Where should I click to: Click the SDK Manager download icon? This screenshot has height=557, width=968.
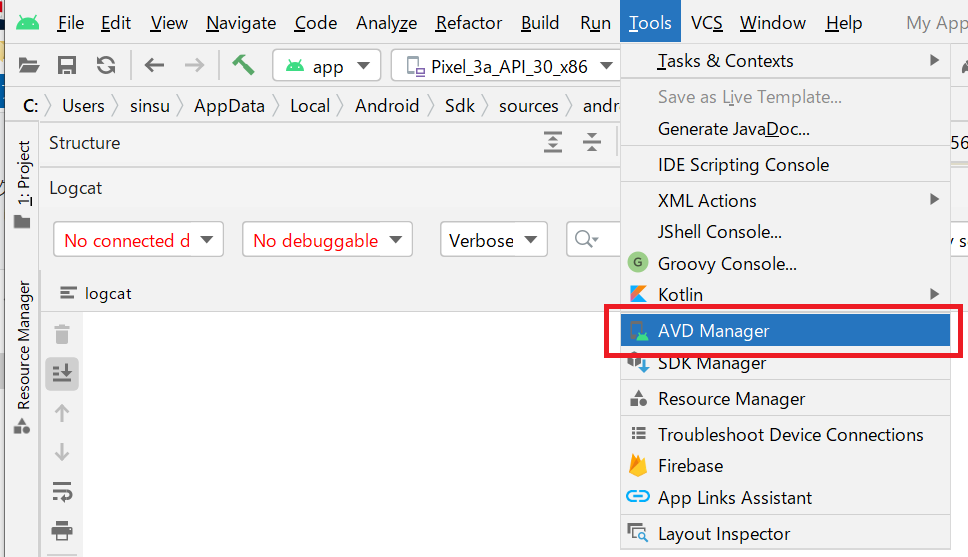(x=638, y=362)
